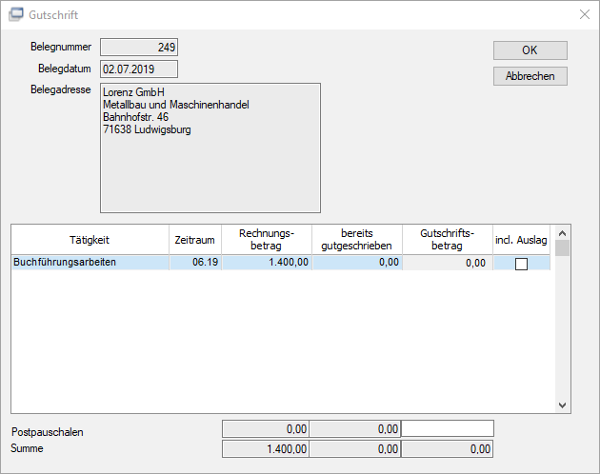Click the Gutschrift window title icon
This screenshot has width=600, height=474.
pos(16,15)
